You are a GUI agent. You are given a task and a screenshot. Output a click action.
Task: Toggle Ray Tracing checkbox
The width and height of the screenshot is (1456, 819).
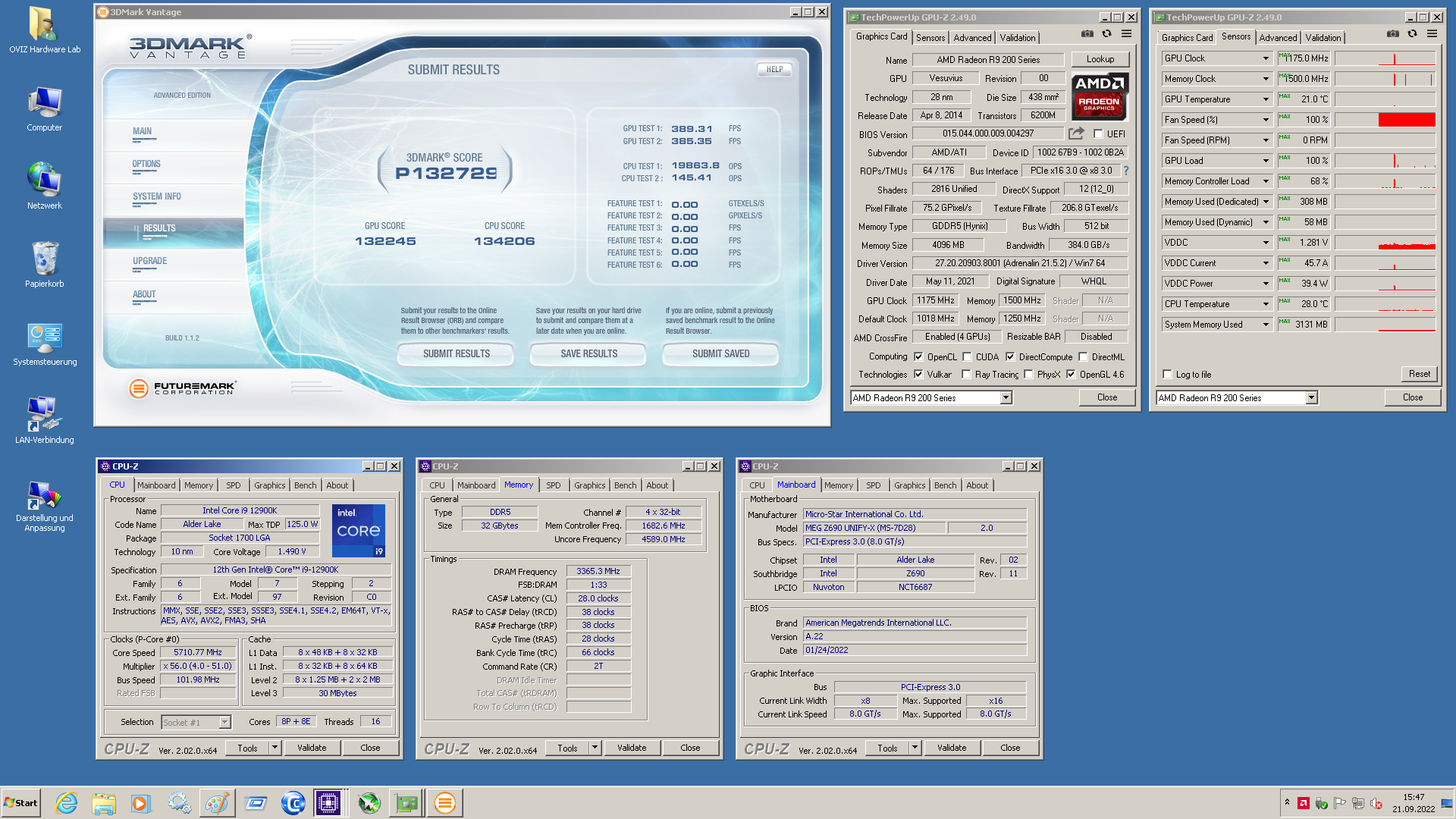tap(966, 375)
